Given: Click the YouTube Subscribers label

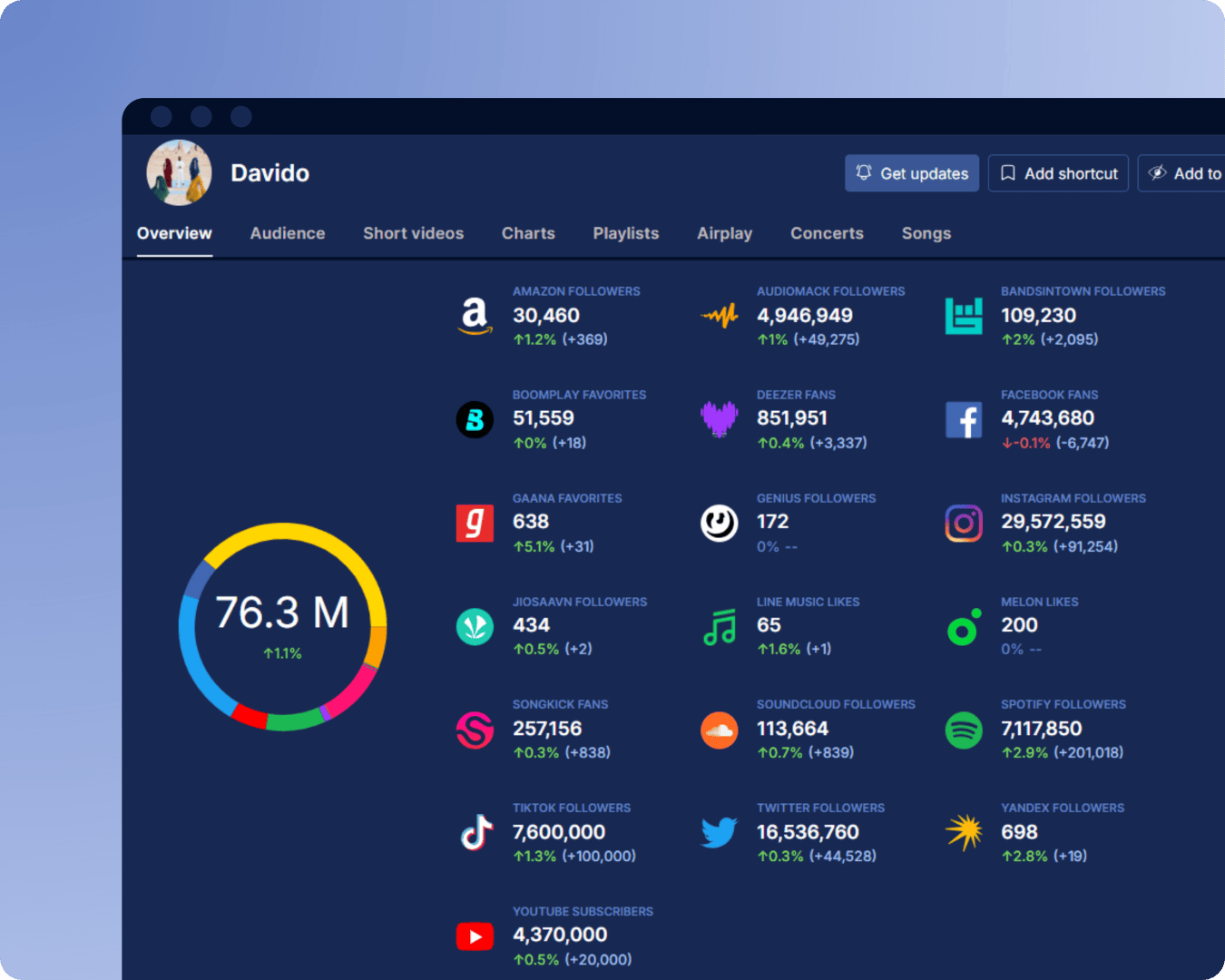Looking at the screenshot, I should (583, 911).
